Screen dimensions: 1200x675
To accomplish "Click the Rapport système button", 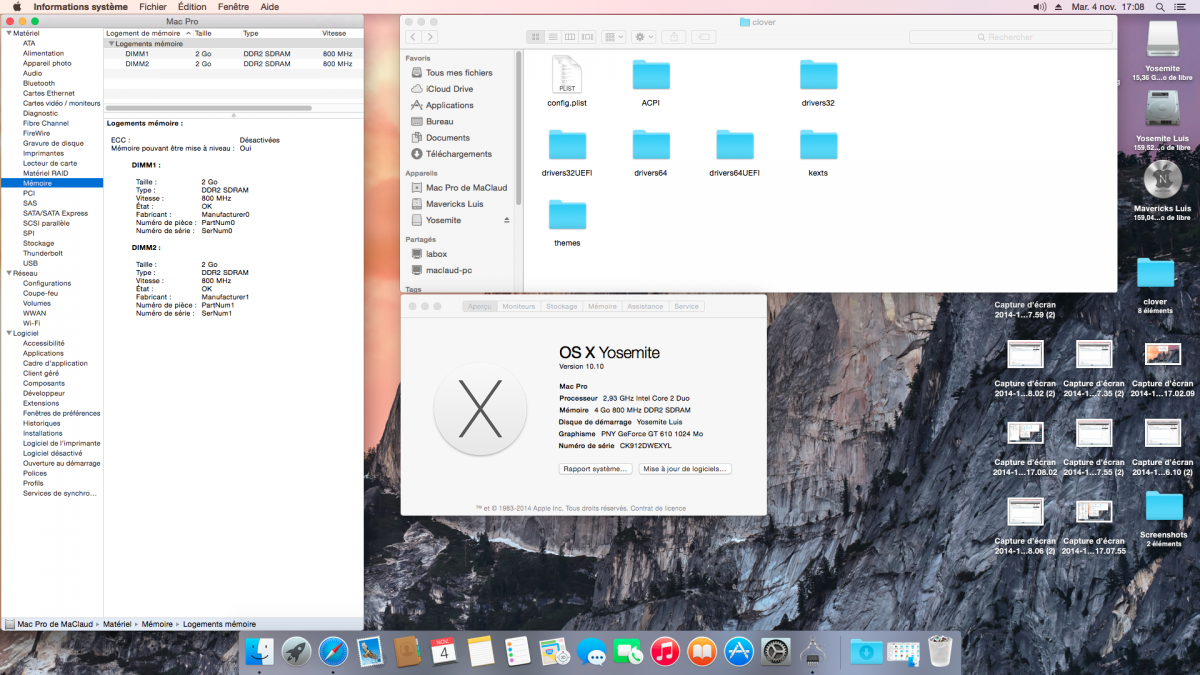I will click(x=595, y=468).
